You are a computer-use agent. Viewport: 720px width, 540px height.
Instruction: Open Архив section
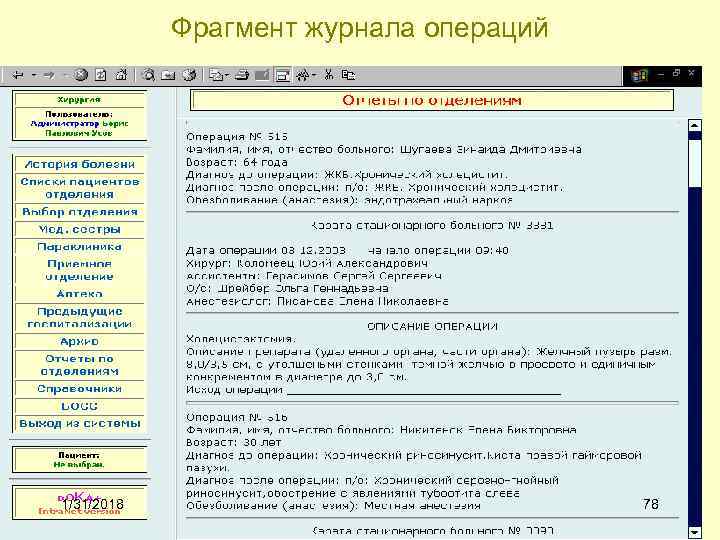pyautogui.click(x=79, y=342)
